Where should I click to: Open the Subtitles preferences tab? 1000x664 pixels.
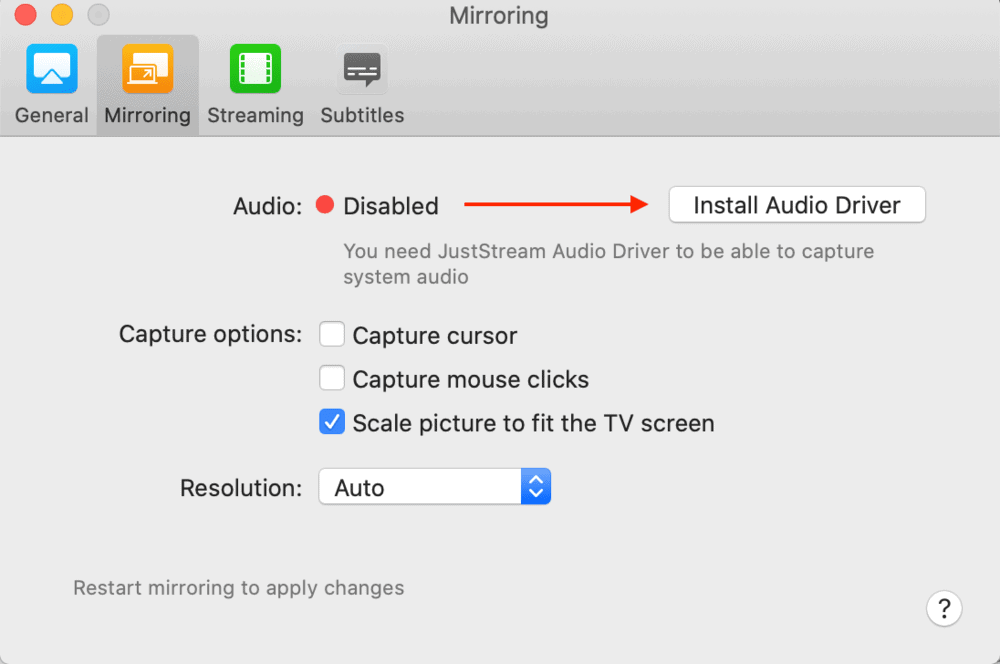click(x=362, y=85)
